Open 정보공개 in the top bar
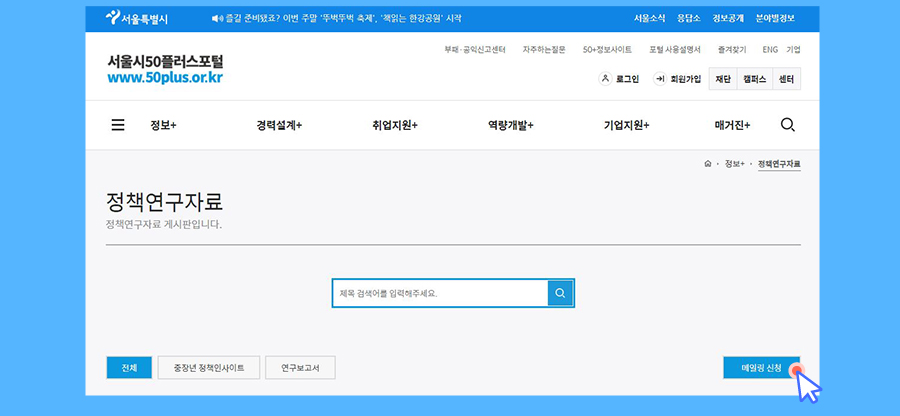 (x=728, y=18)
